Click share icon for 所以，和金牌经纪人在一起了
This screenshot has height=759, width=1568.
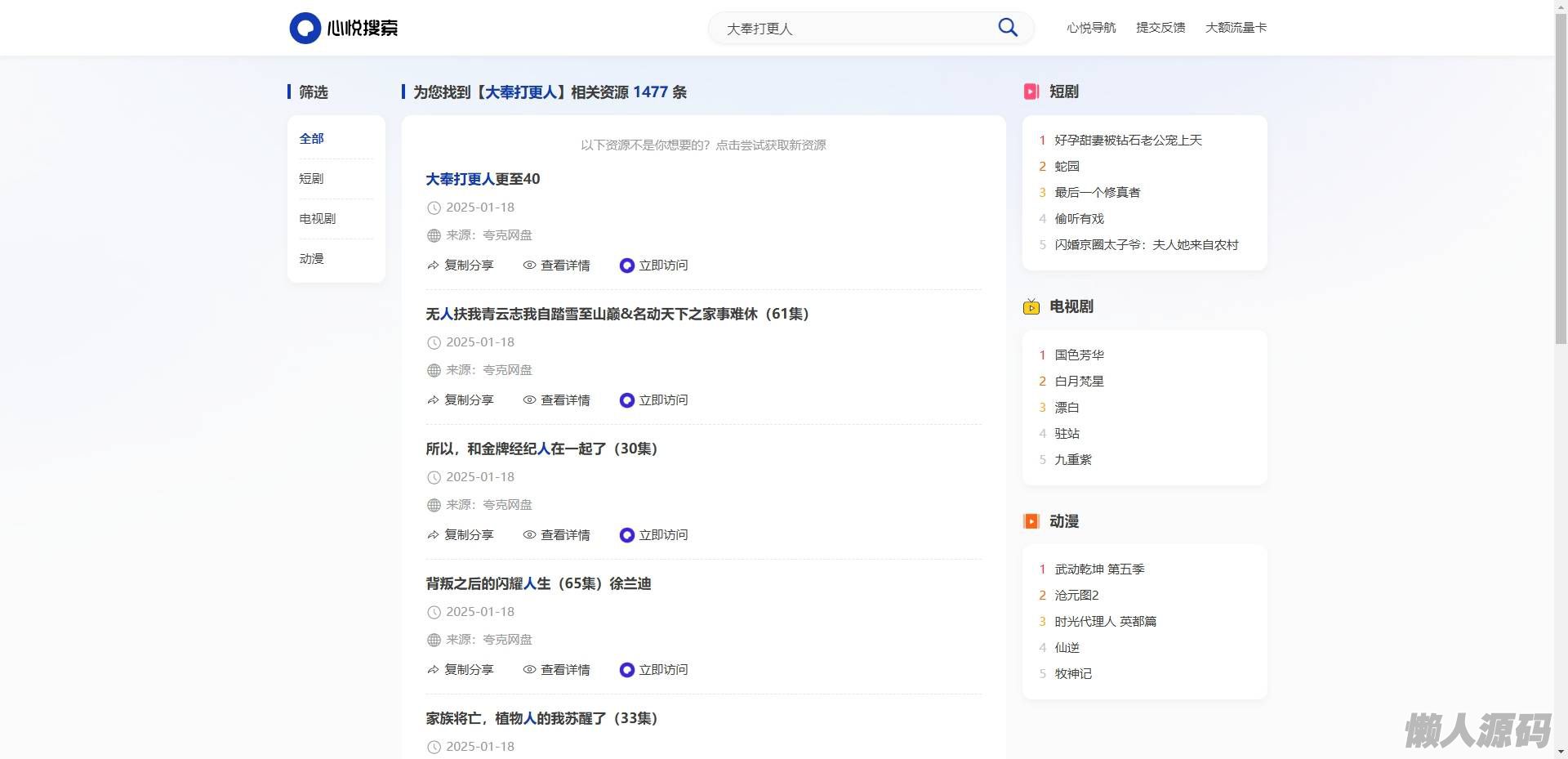coord(433,535)
